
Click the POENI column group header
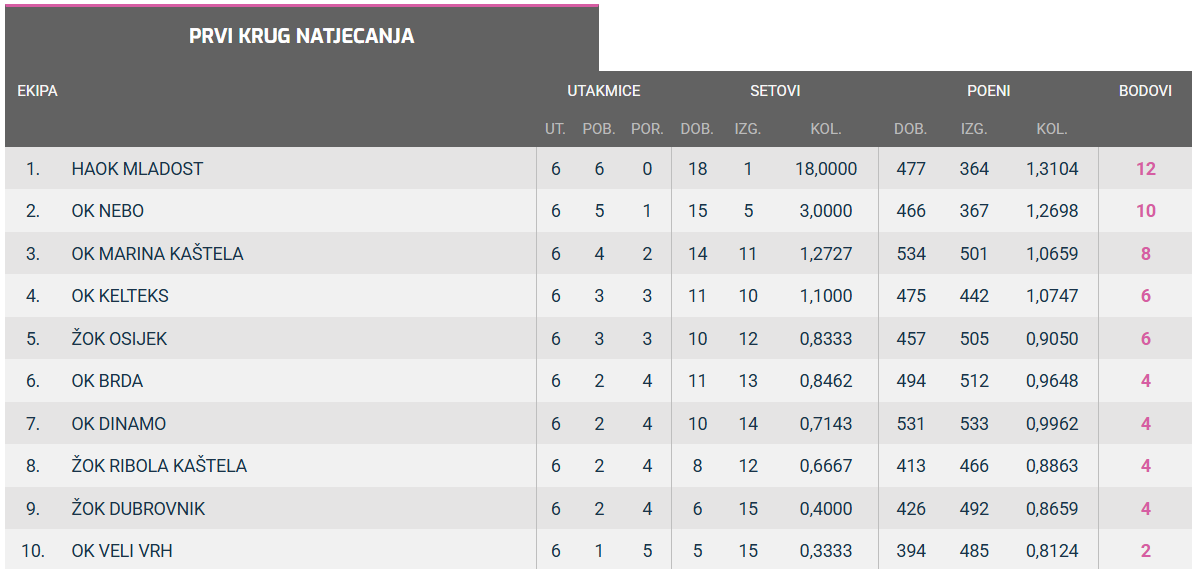[988, 91]
